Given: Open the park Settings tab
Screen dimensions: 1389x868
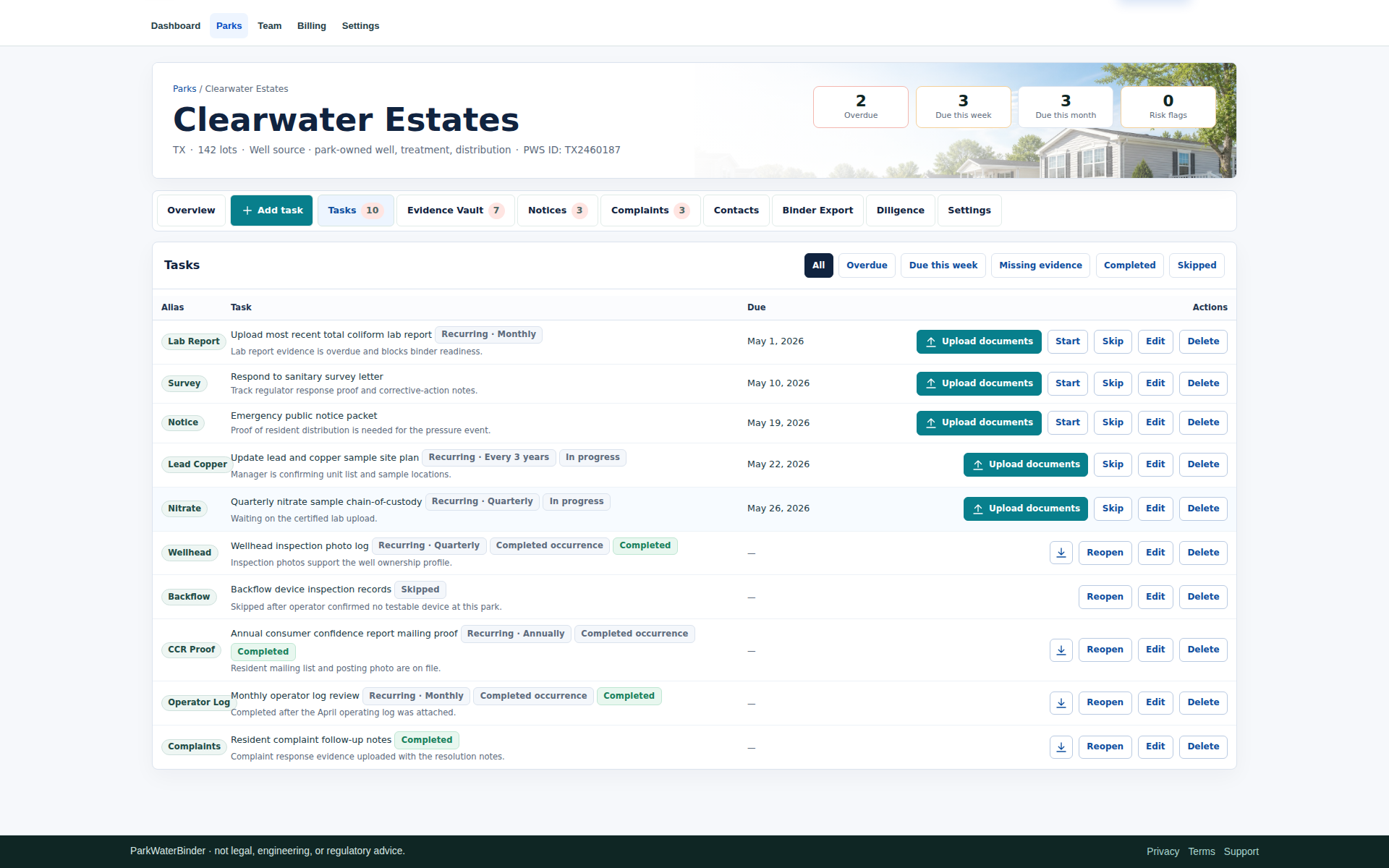Looking at the screenshot, I should tap(969, 210).
